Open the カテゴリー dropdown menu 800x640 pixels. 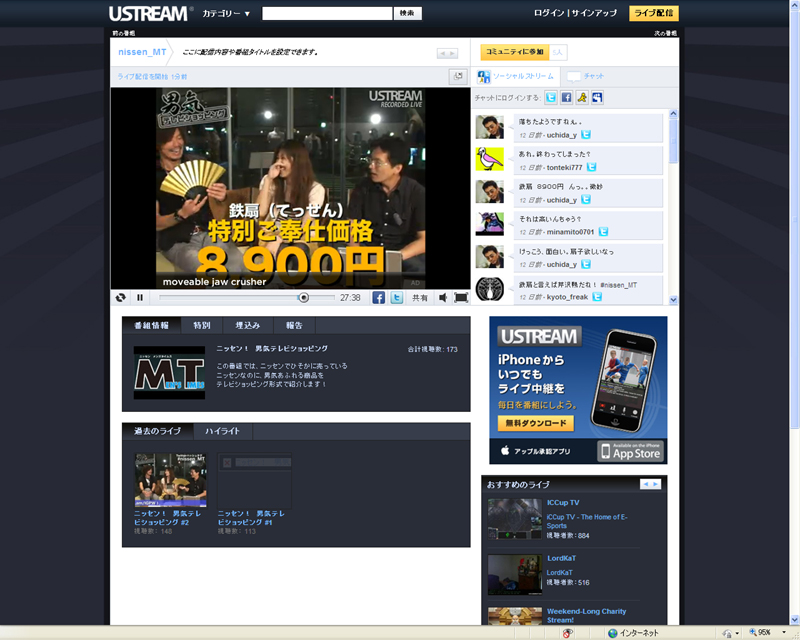point(226,14)
